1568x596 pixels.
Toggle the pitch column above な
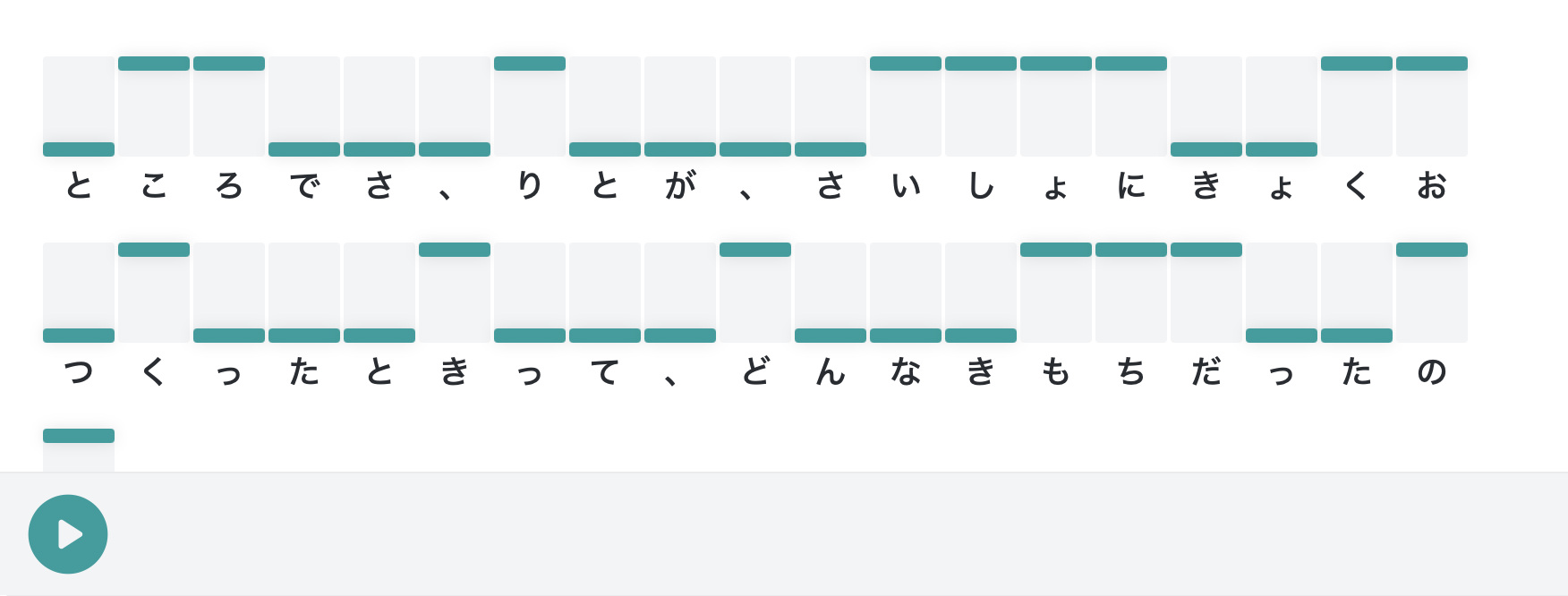[906, 293]
